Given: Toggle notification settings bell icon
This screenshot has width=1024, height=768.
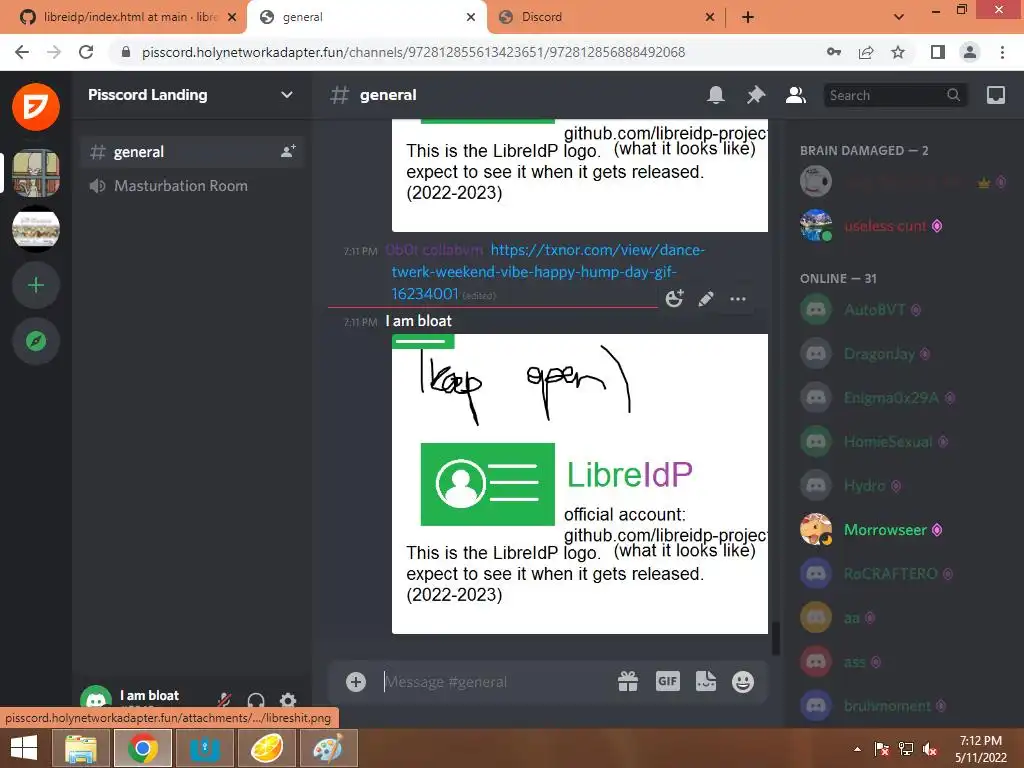Looking at the screenshot, I should pos(716,95).
